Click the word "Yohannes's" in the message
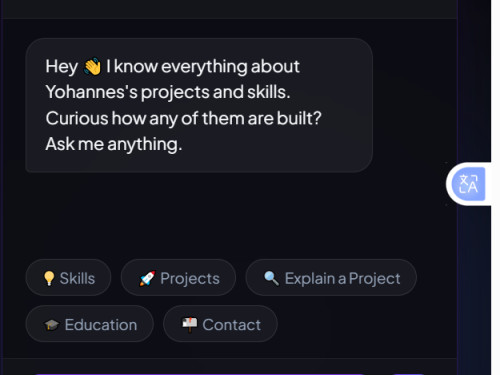This screenshot has height=375, width=500. 92,92
